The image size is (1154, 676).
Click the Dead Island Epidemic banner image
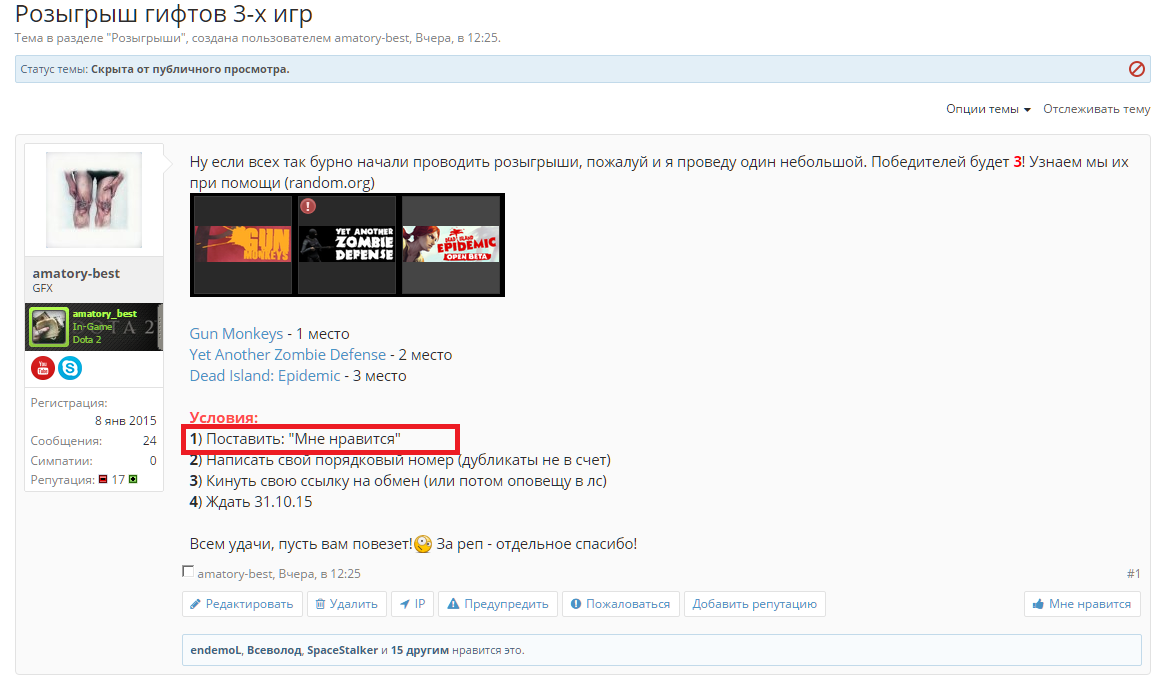coord(450,244)
